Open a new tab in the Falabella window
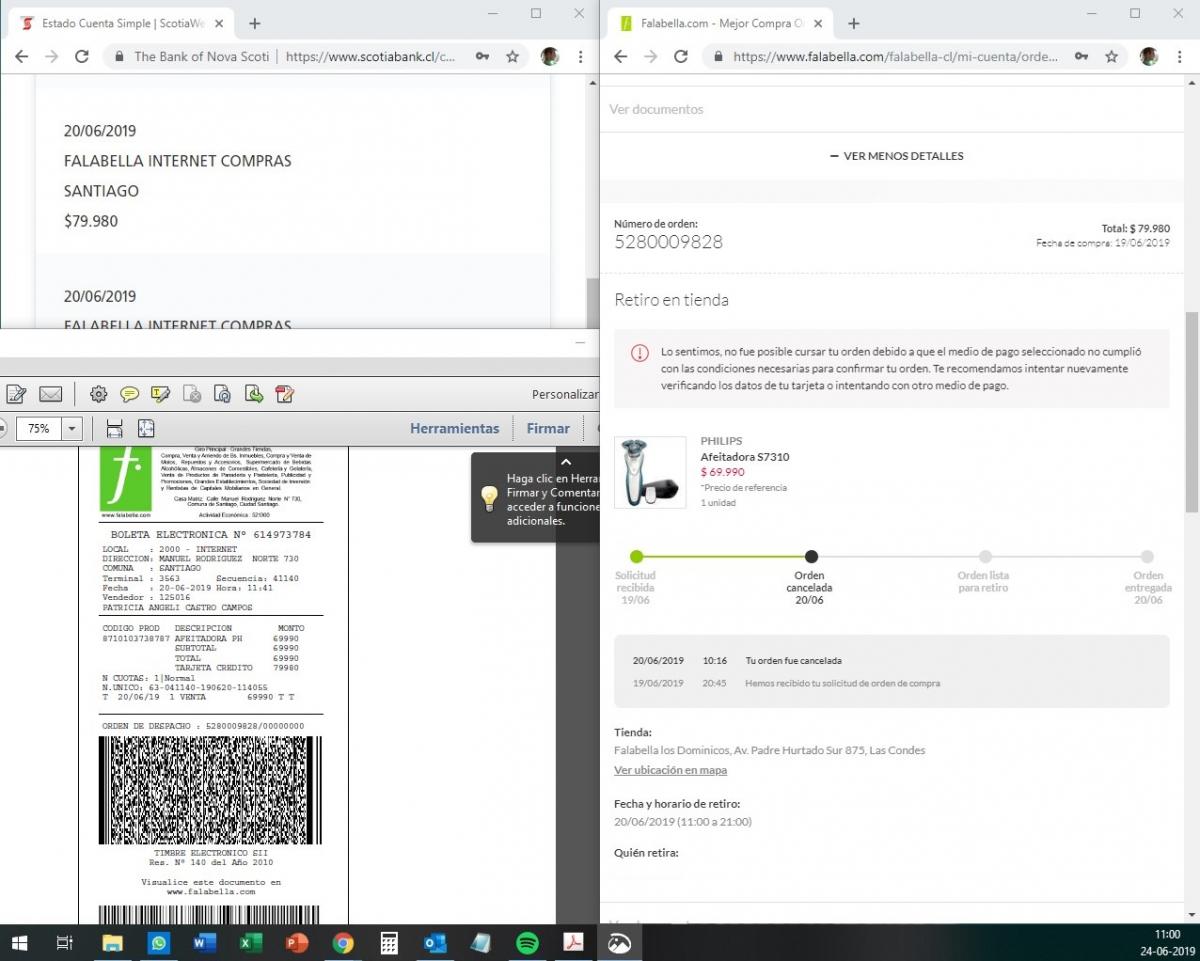Screen dimensions: 1200x961 (x=853, y=23)
